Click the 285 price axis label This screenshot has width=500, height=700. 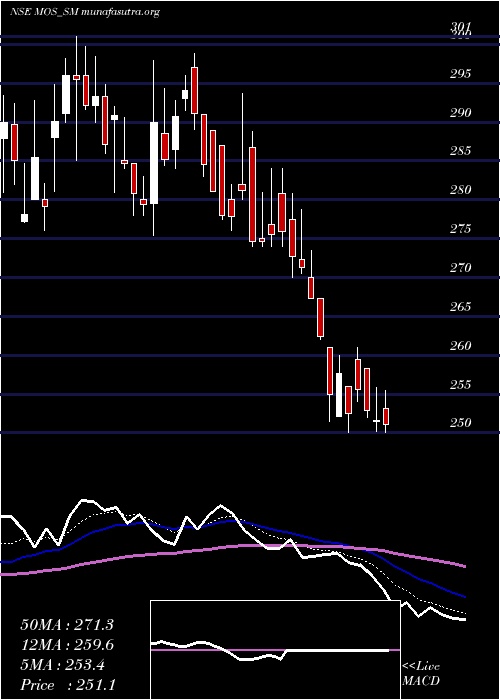(461, 151)
